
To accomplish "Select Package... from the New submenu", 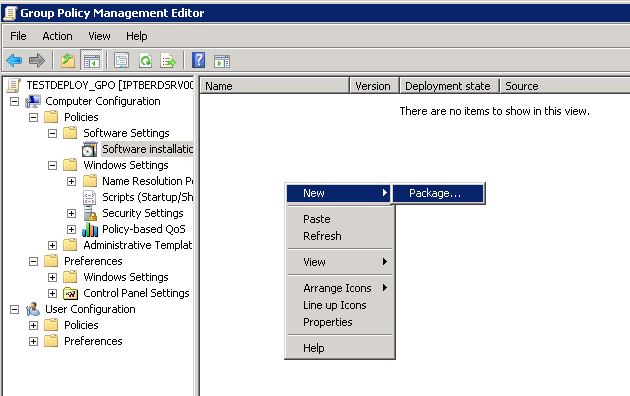I will click(438, 193).
